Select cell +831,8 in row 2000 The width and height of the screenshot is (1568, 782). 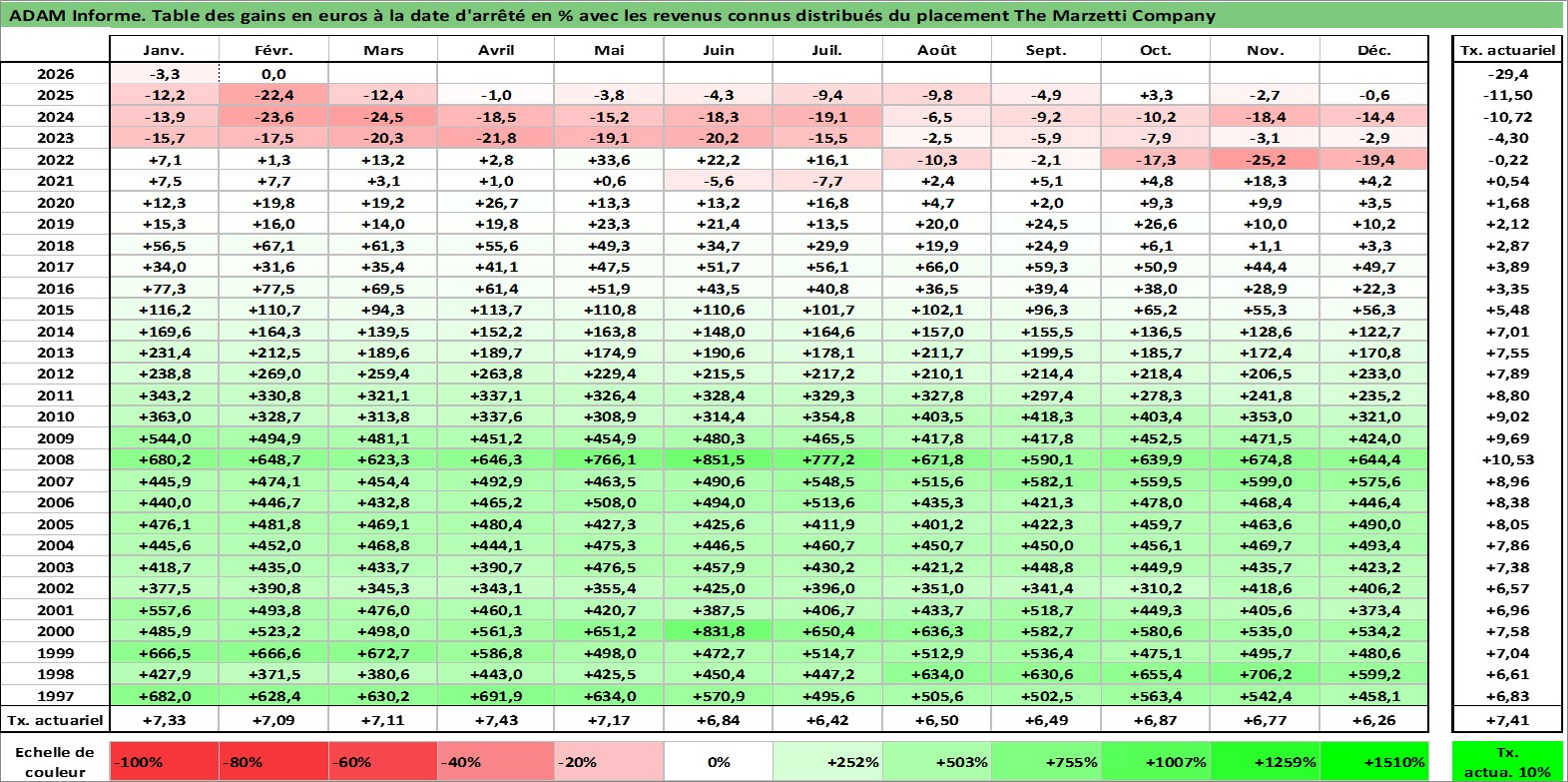click(719, 631)
